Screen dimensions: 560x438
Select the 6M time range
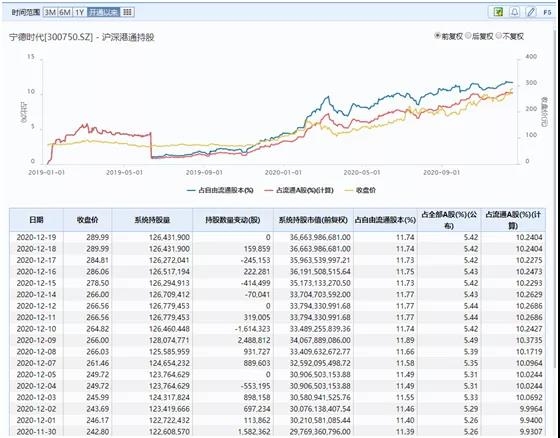65,12
